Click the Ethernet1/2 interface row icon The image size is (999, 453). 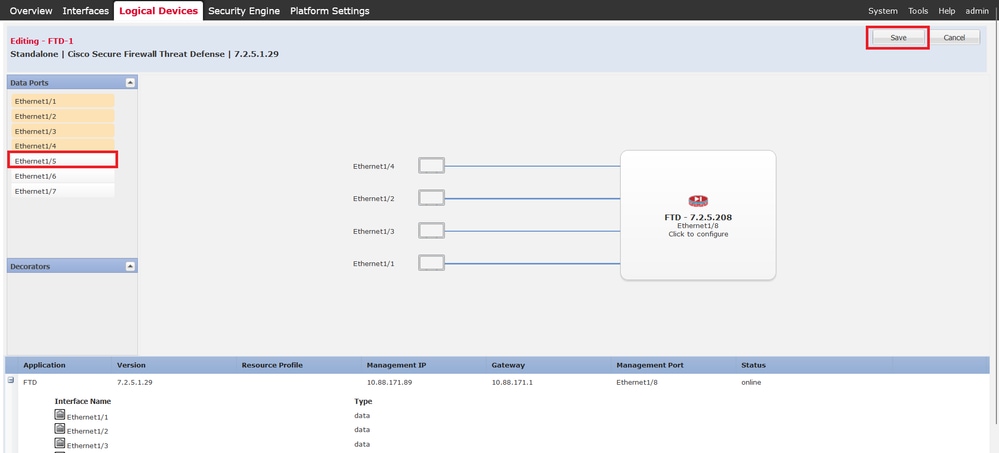[60, 429]
